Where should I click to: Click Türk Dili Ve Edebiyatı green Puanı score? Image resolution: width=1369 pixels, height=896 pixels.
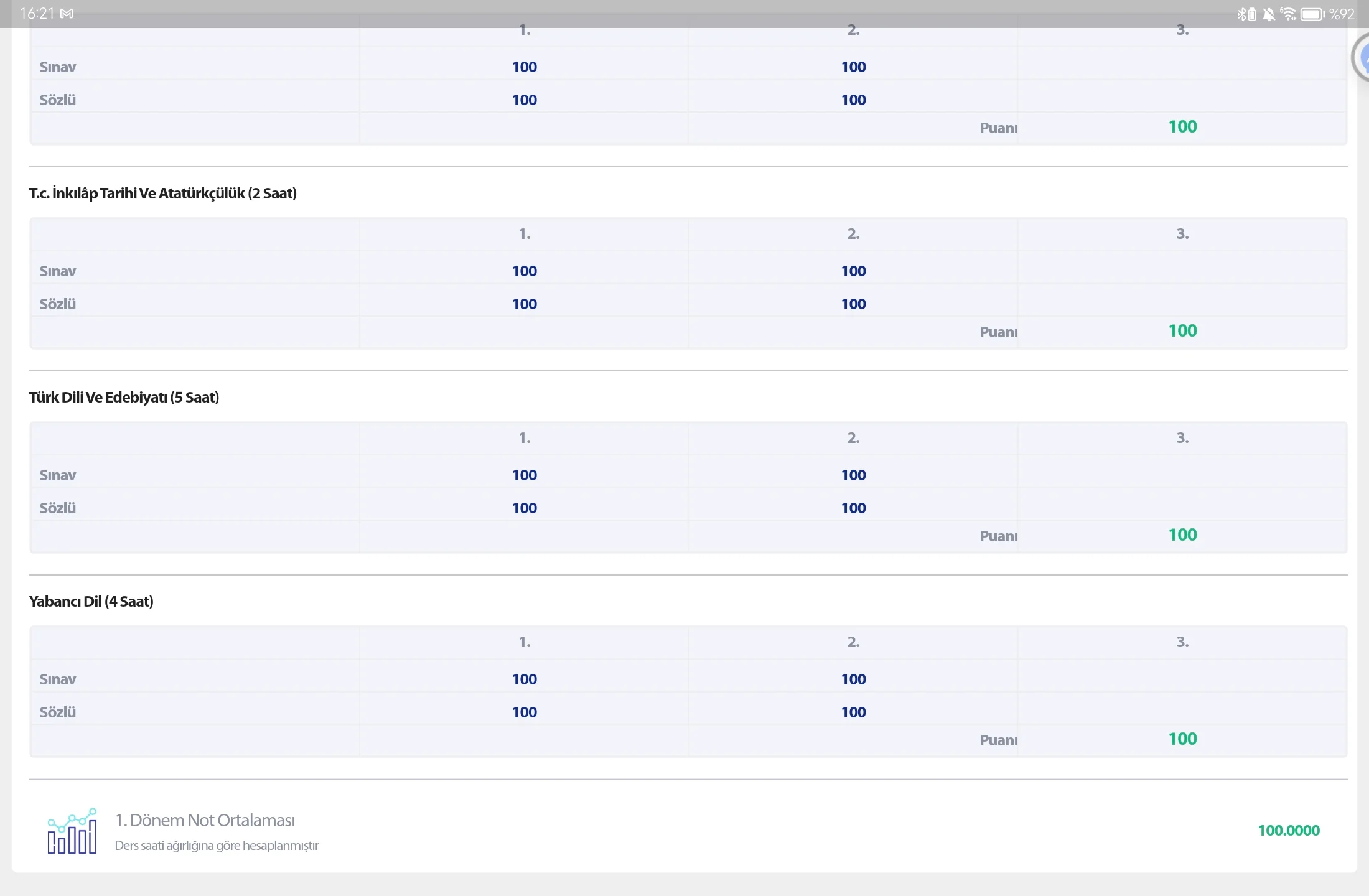click(1182, 535)
